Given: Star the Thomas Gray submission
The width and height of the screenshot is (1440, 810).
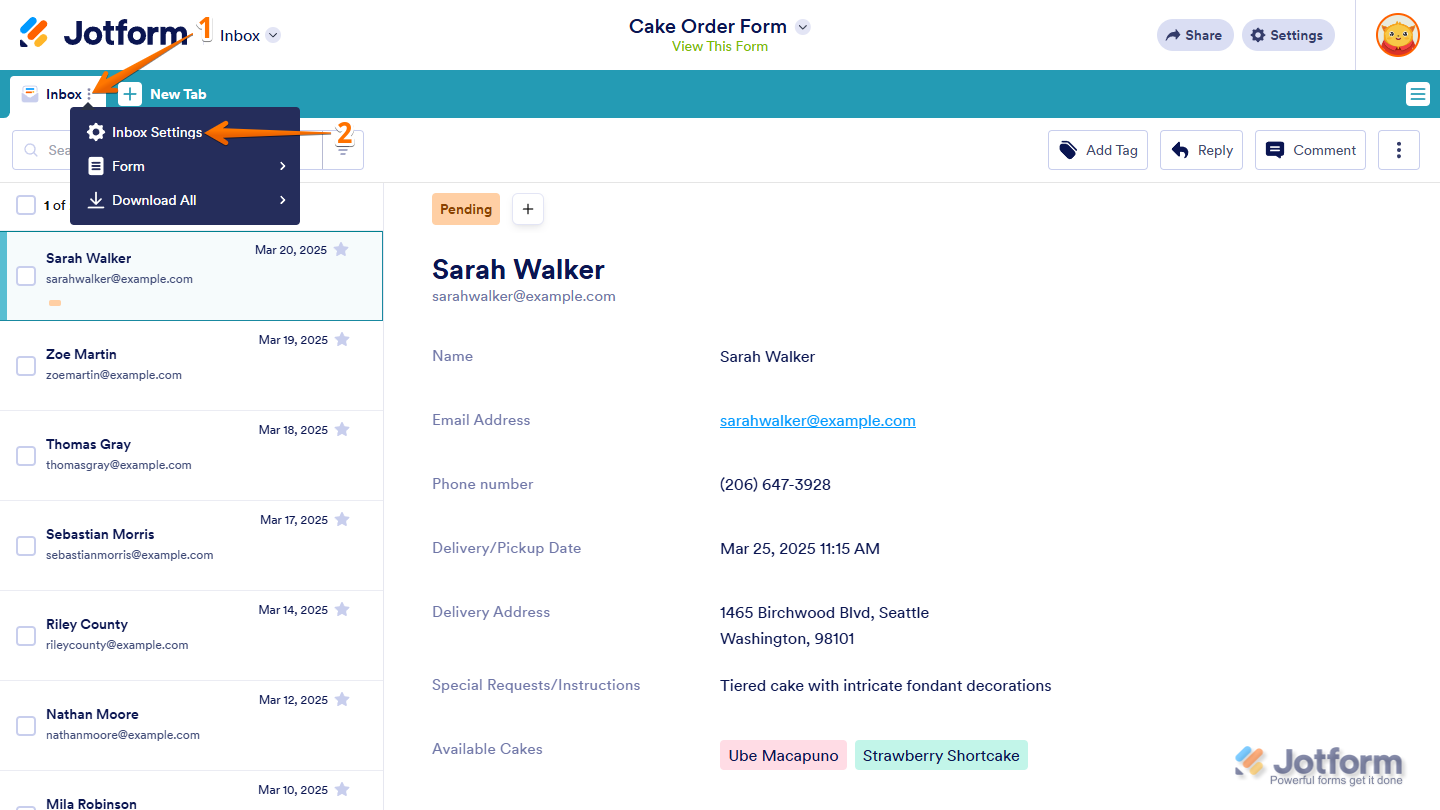Looking at the screenshot, I should [342, 430].
